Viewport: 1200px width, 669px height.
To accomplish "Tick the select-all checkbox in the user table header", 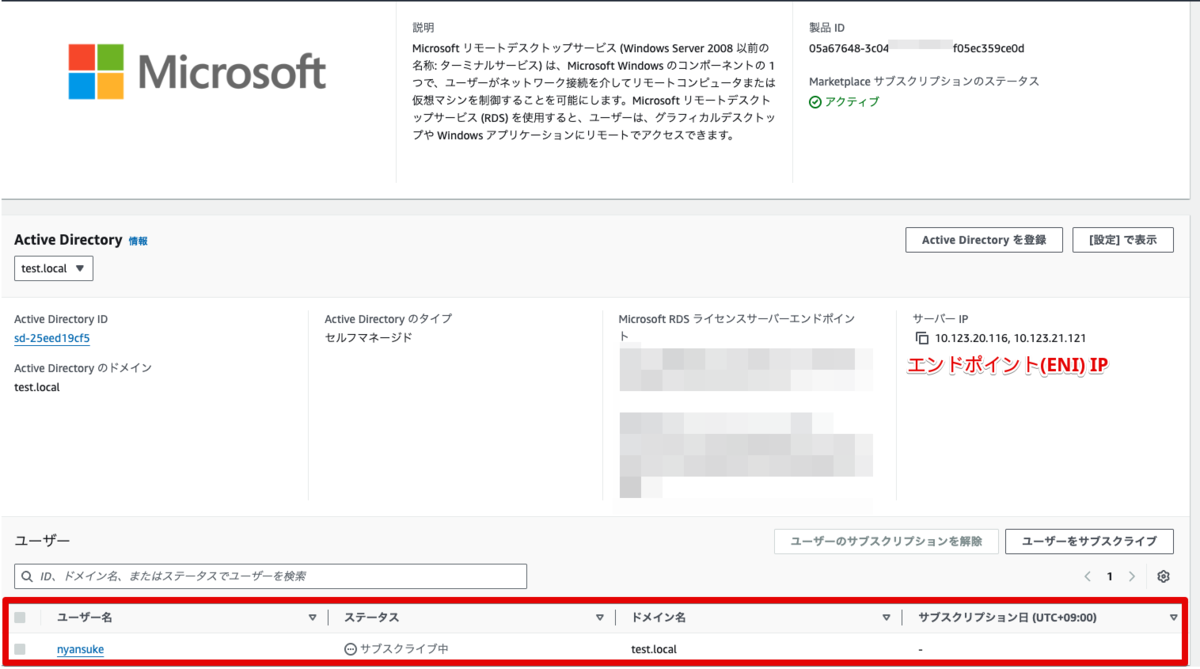I will (x=20, y=618).
